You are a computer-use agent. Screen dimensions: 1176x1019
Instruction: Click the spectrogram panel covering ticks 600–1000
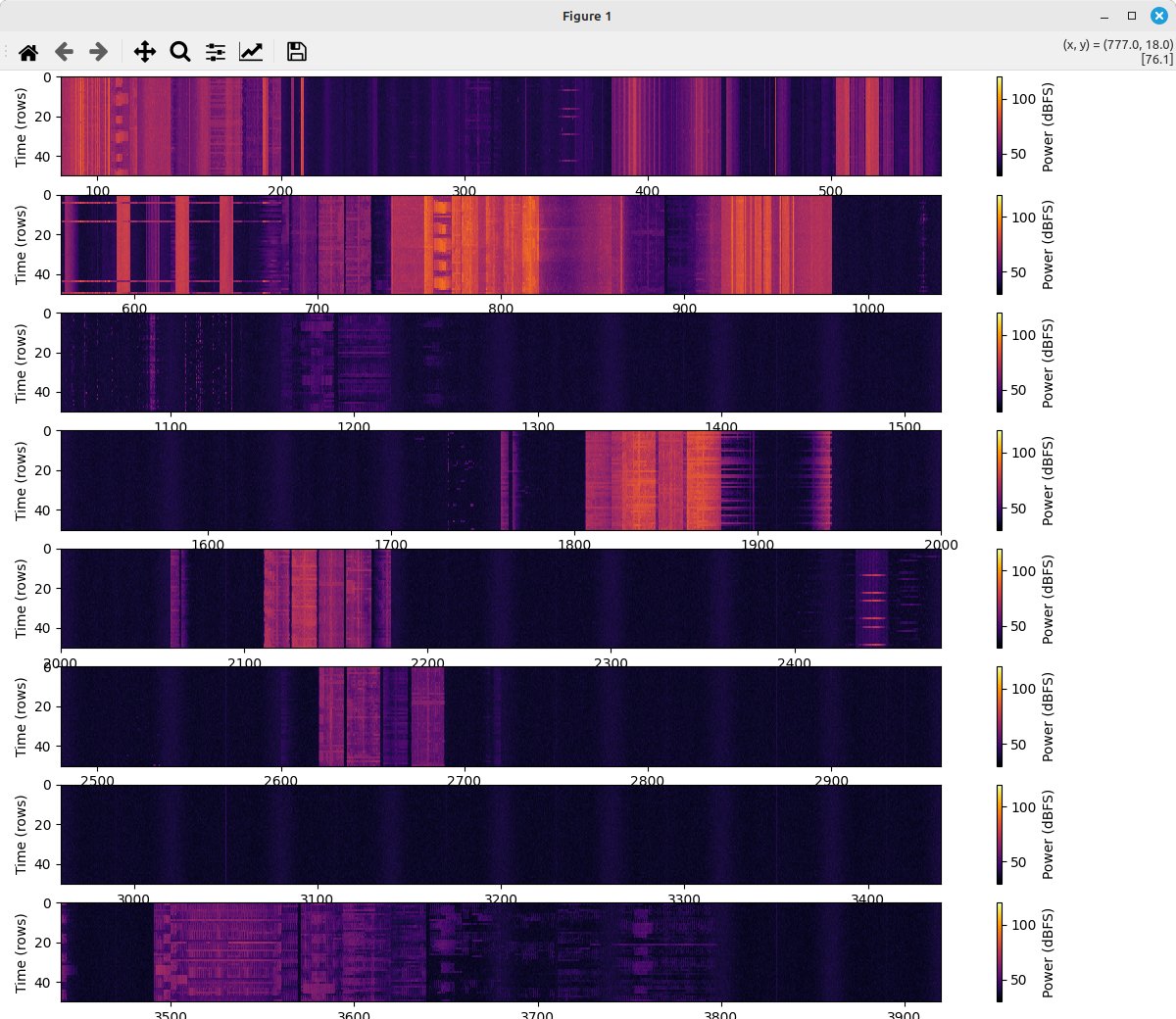(x=501, y=245)
